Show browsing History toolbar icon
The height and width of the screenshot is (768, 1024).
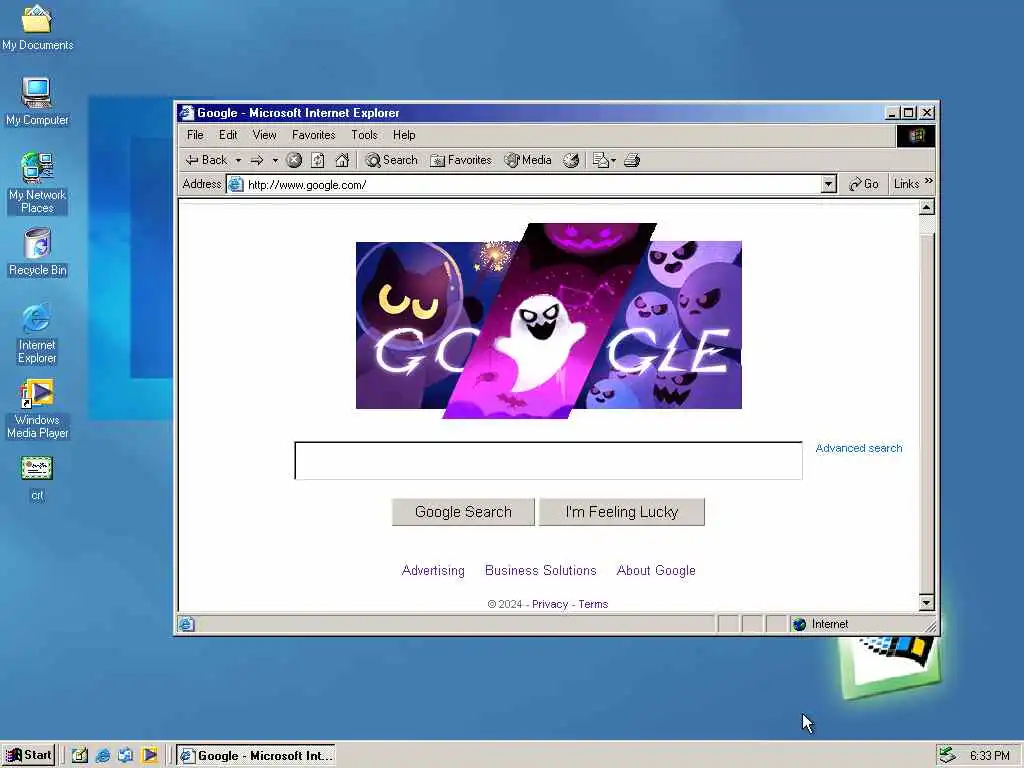pyautogui.click(x=571, y=160)
